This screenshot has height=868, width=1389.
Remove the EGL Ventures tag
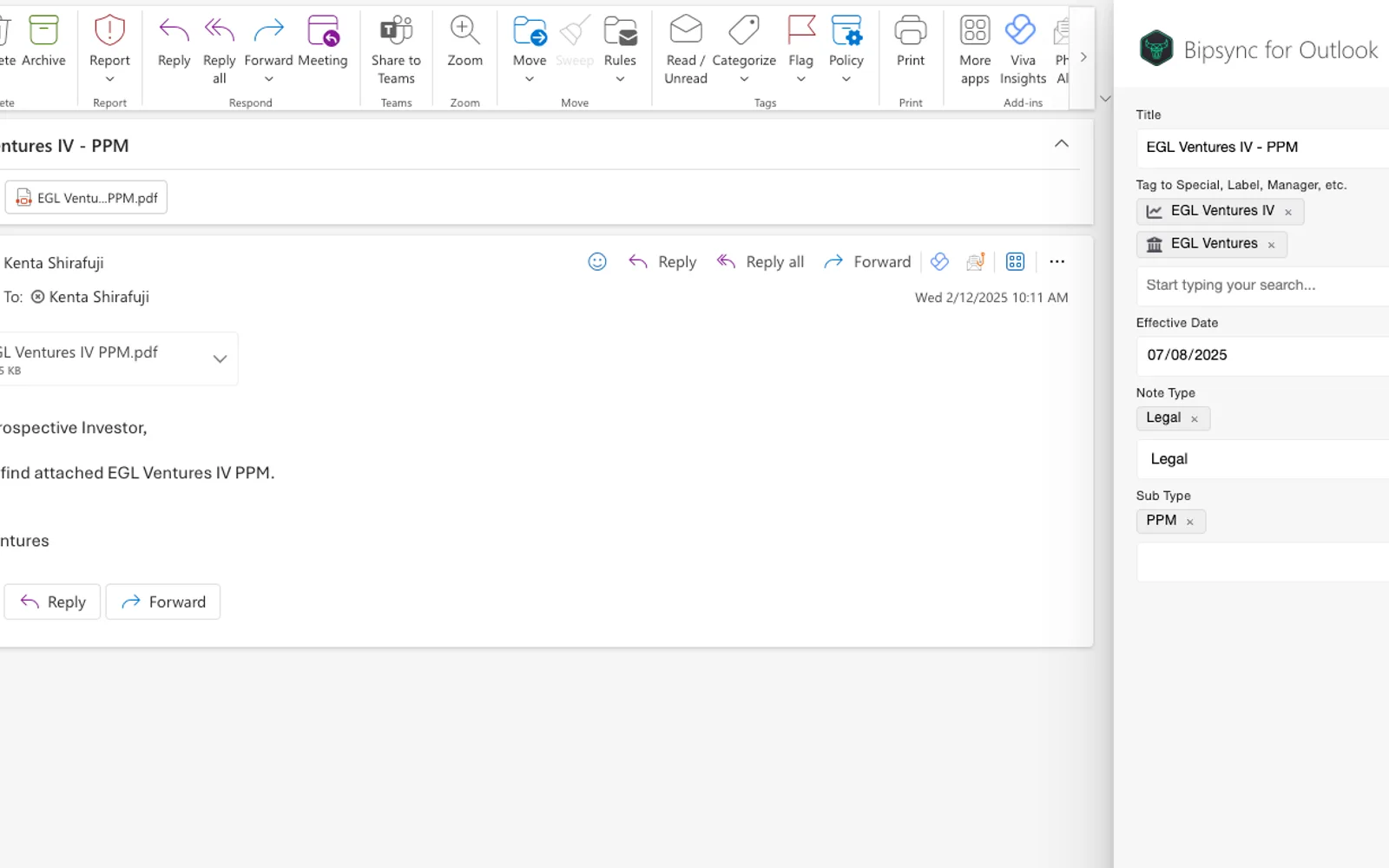tap(1271, 245)
